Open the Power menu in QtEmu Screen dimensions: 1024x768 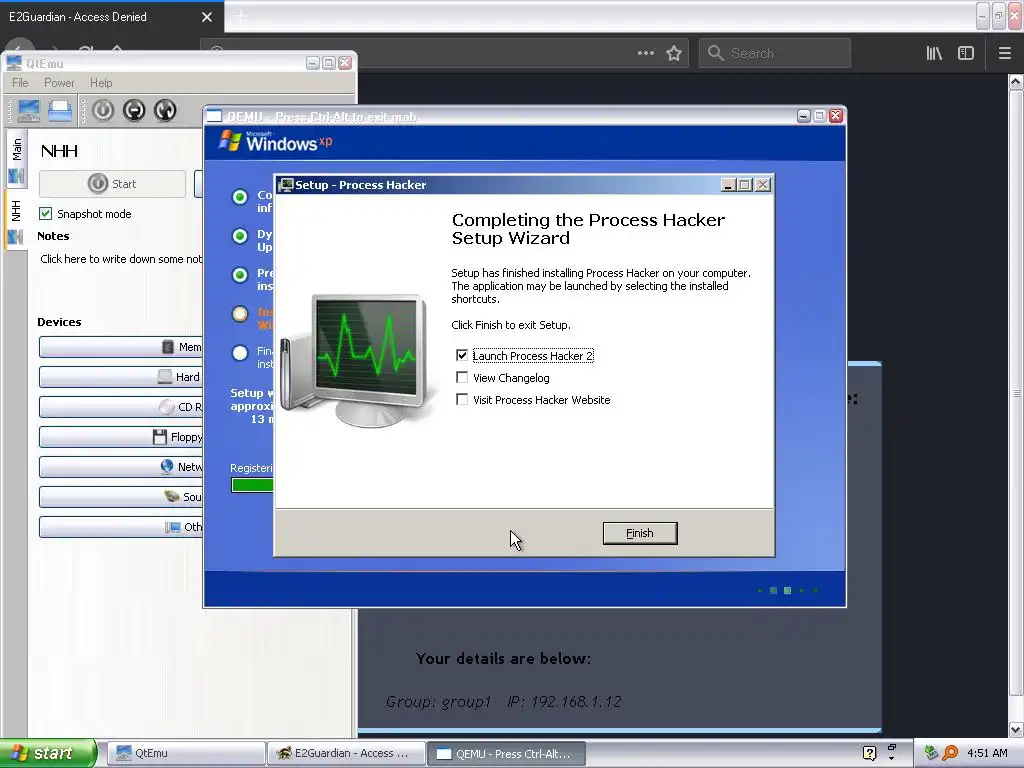point(59,83)
